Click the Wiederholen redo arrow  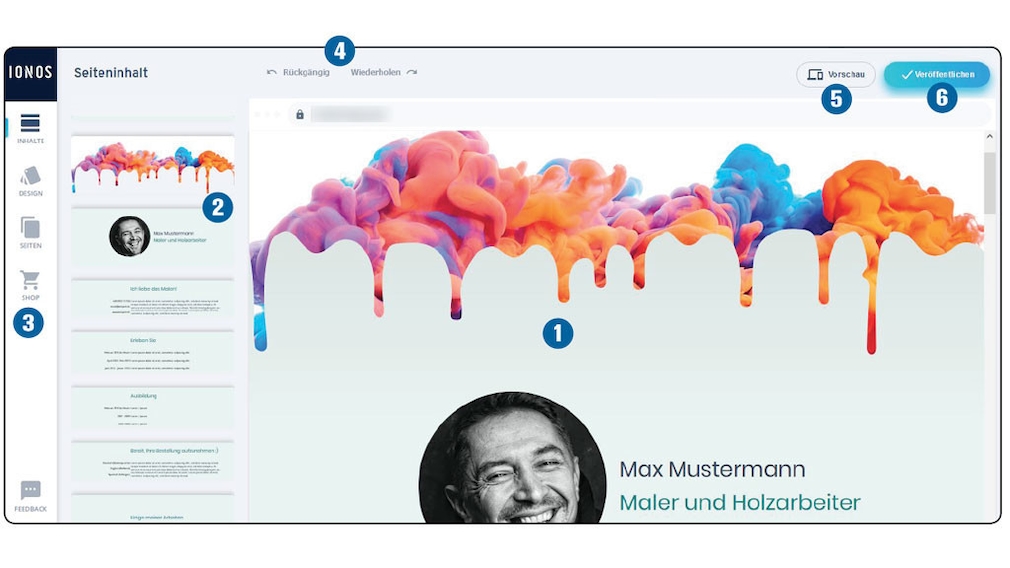click(412, 73)
